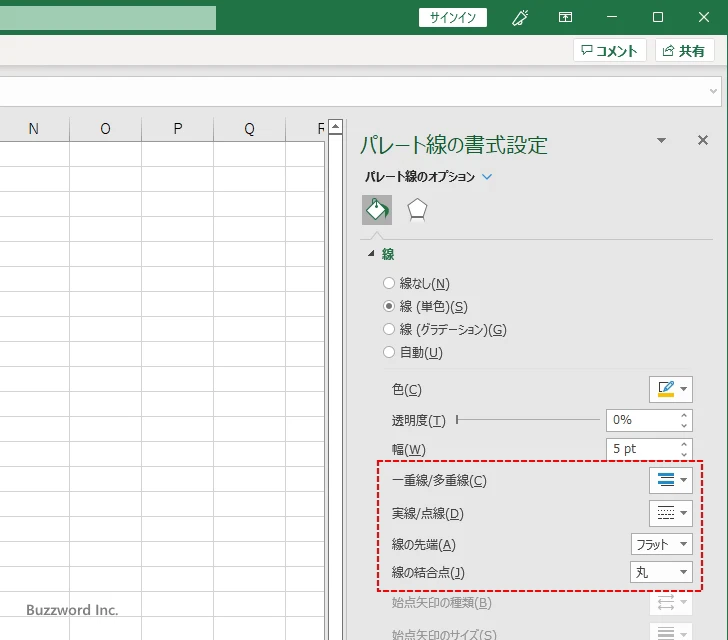Open the 始点矢印のサイズ arrow size dropdown

click(x=671, y=632)
